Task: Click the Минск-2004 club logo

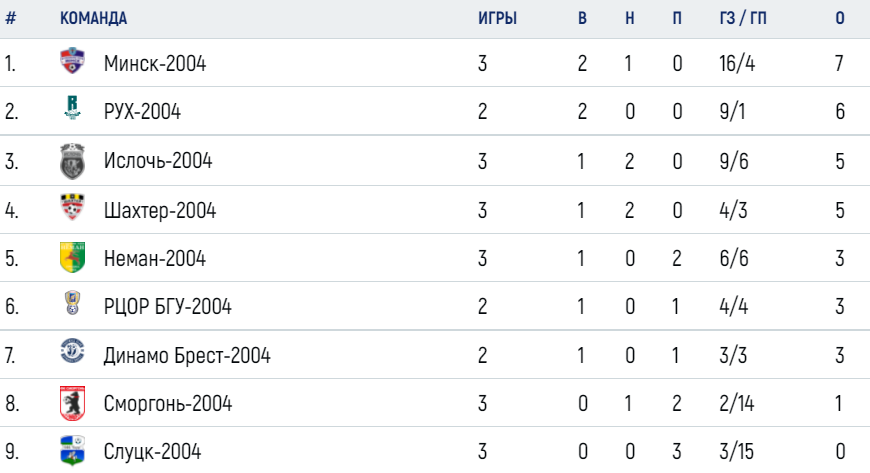Action: pos(72,61)
